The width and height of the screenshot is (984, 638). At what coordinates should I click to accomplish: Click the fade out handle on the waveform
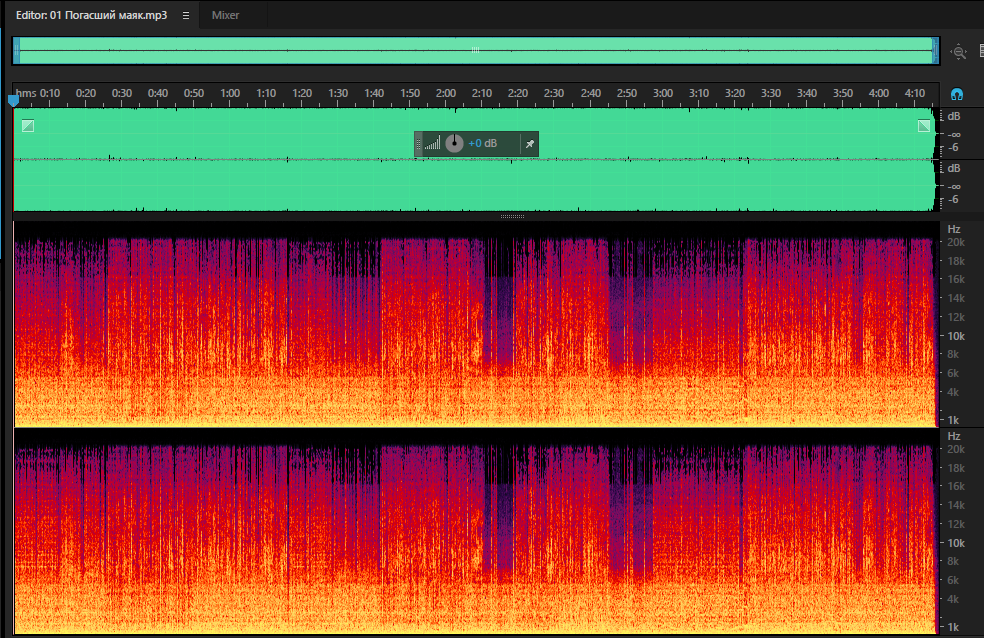coord(924,126)
